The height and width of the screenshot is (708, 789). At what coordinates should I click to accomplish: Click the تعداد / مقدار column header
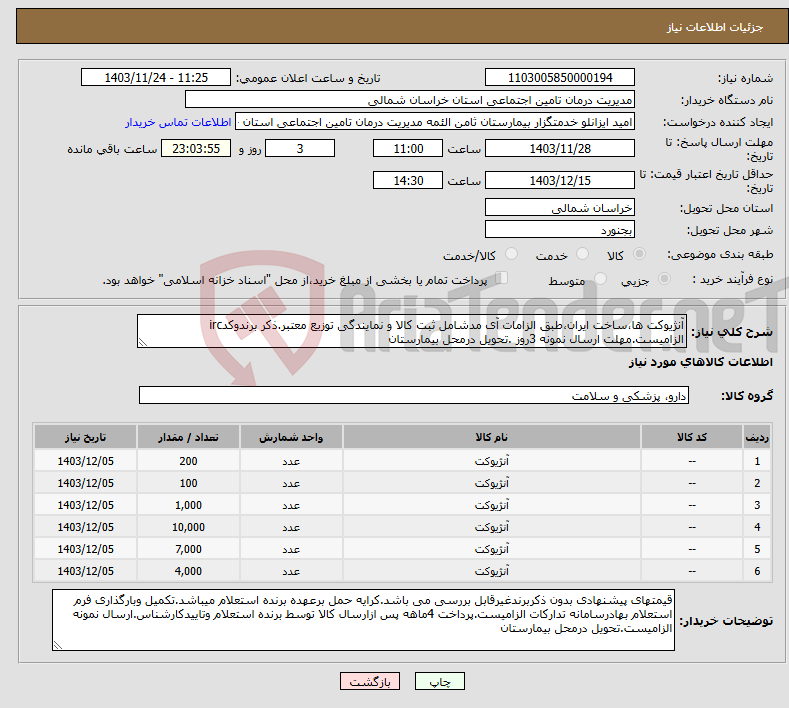(x=188, y=437)
